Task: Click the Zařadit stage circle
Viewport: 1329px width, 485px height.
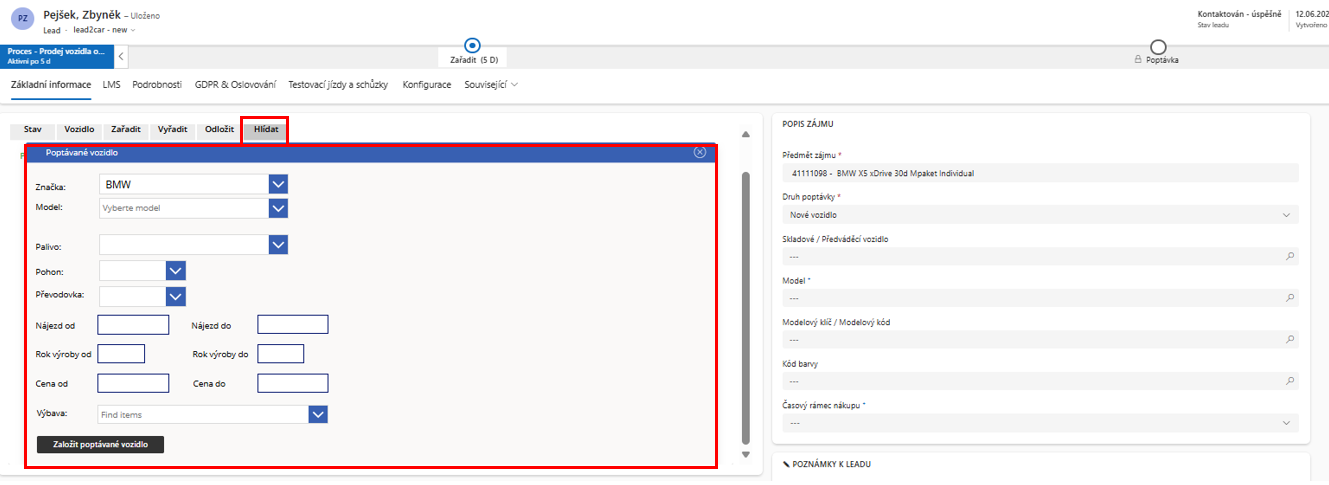Action: coord(473,45)
